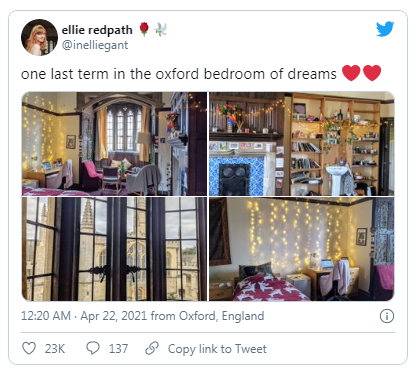Open top-left photo of bedroom window seat
Screen dimensions: 417x373
tap(114, 144)
